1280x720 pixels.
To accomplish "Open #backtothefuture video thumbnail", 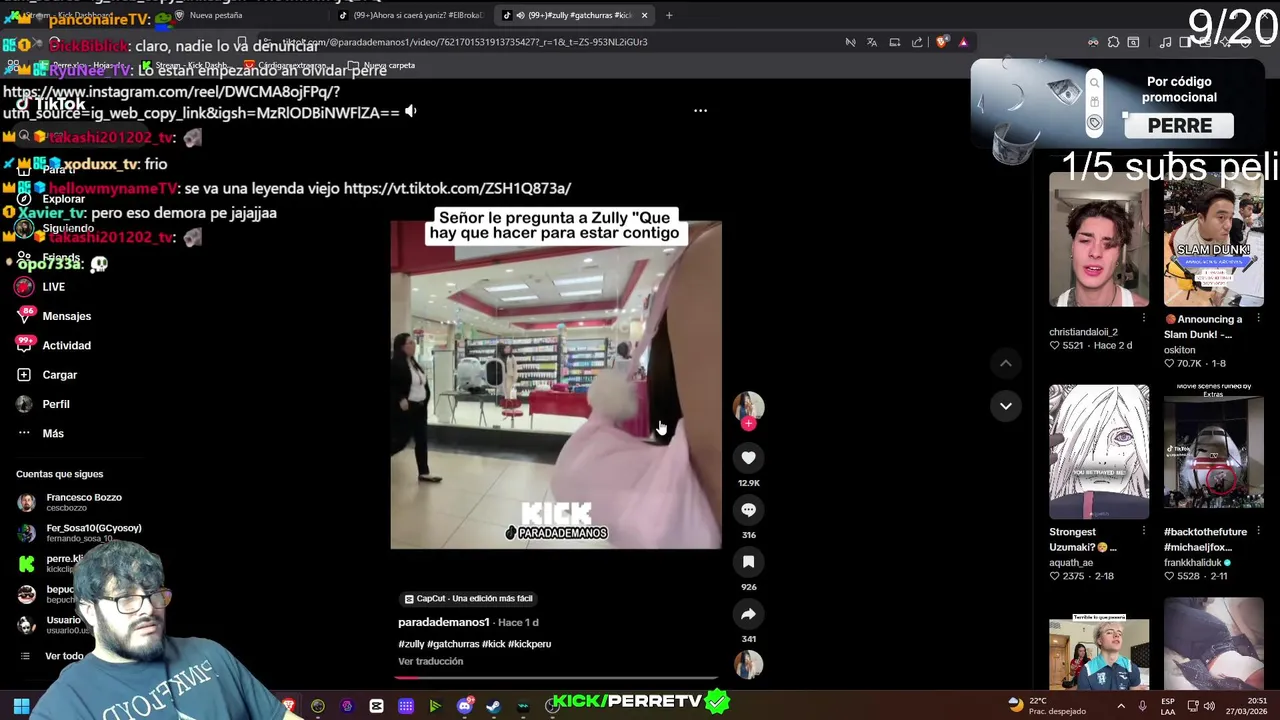I will [x=1213, y=452].
